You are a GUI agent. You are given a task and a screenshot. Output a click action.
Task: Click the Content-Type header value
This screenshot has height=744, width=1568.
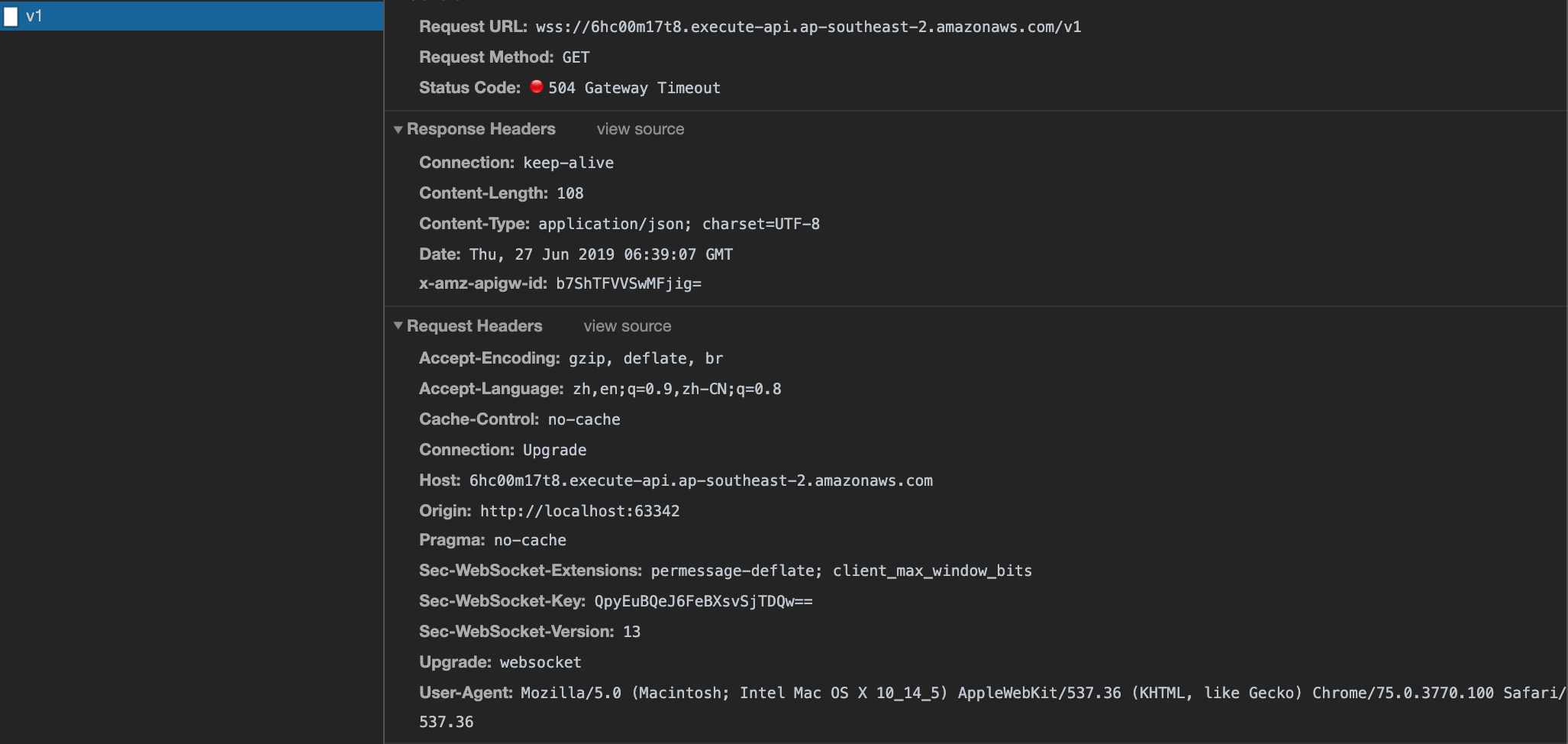pyautogui.click(x=678, y=223)
